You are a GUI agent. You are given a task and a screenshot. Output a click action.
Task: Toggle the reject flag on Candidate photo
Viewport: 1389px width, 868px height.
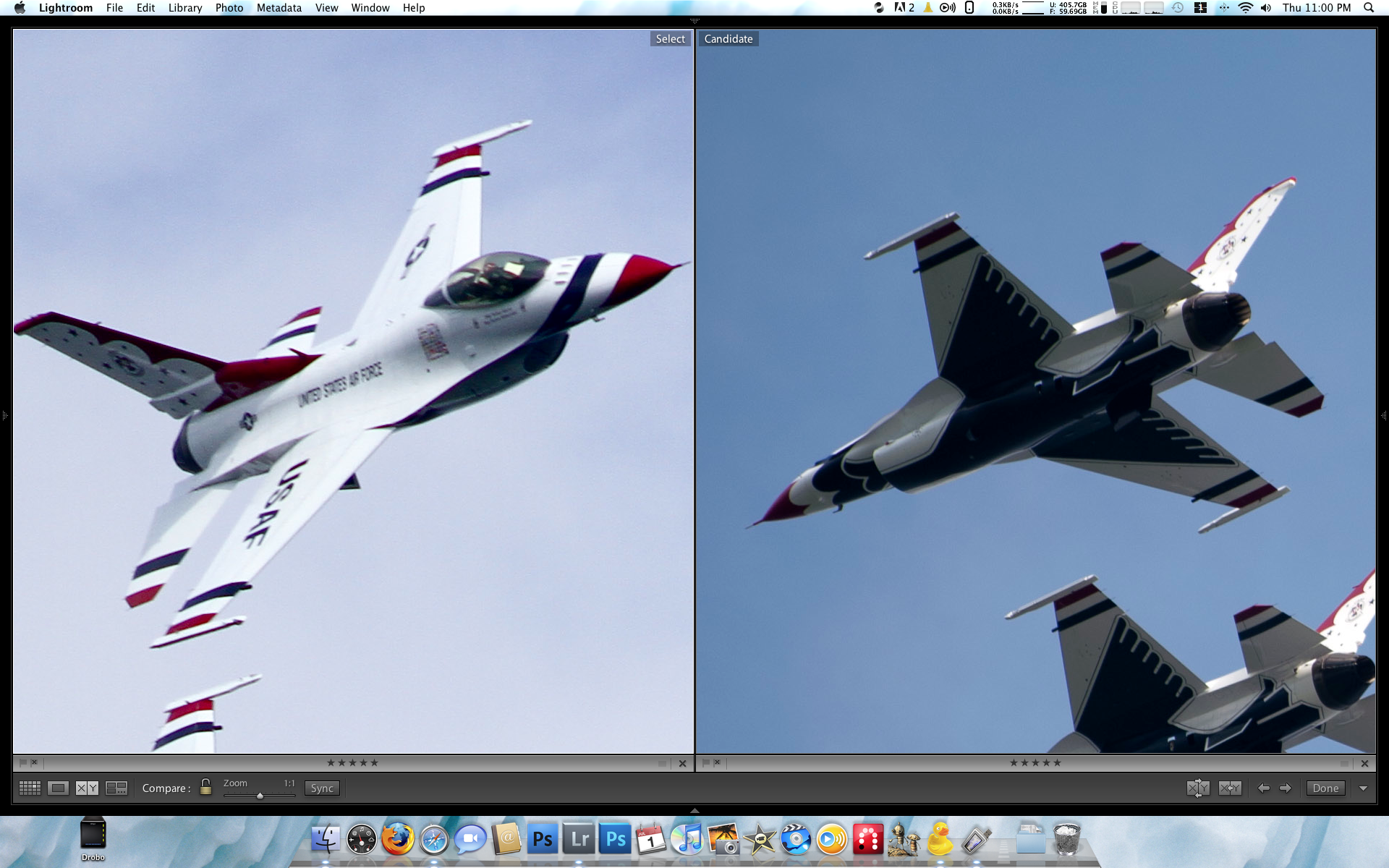point(717,762)
